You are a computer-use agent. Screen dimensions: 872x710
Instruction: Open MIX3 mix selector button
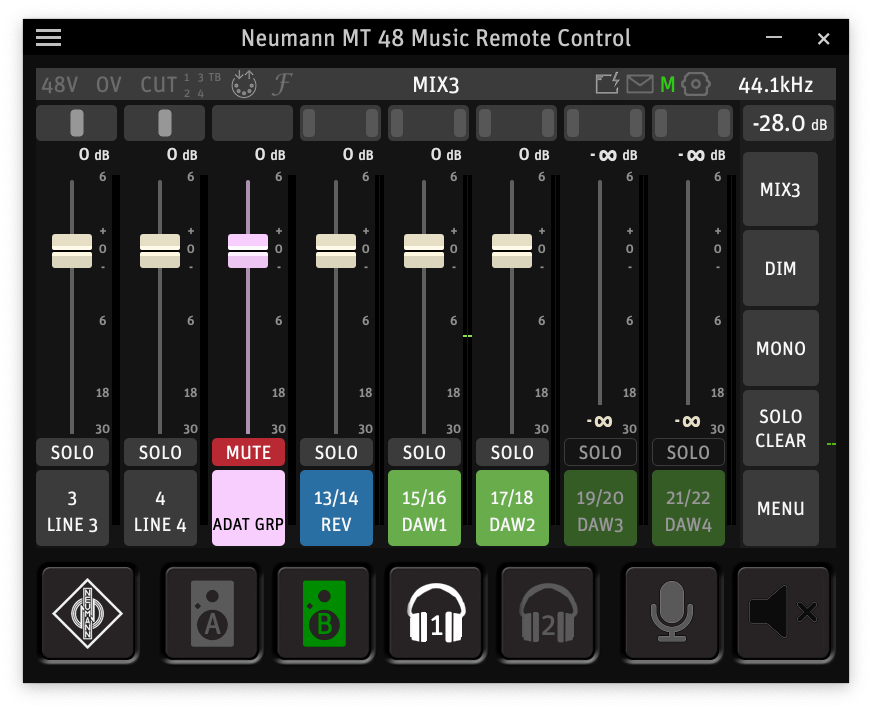[780, 189]
